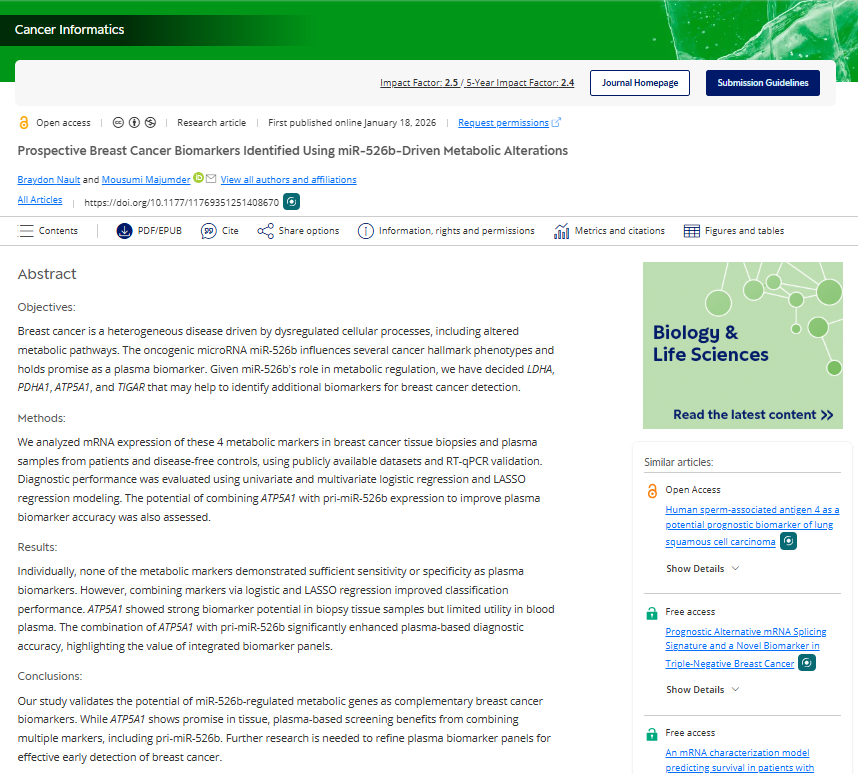Image resolution: width=858 pixels, height=774 pixels.
Task: Open Share options icon
Action: tap(265, 231)
